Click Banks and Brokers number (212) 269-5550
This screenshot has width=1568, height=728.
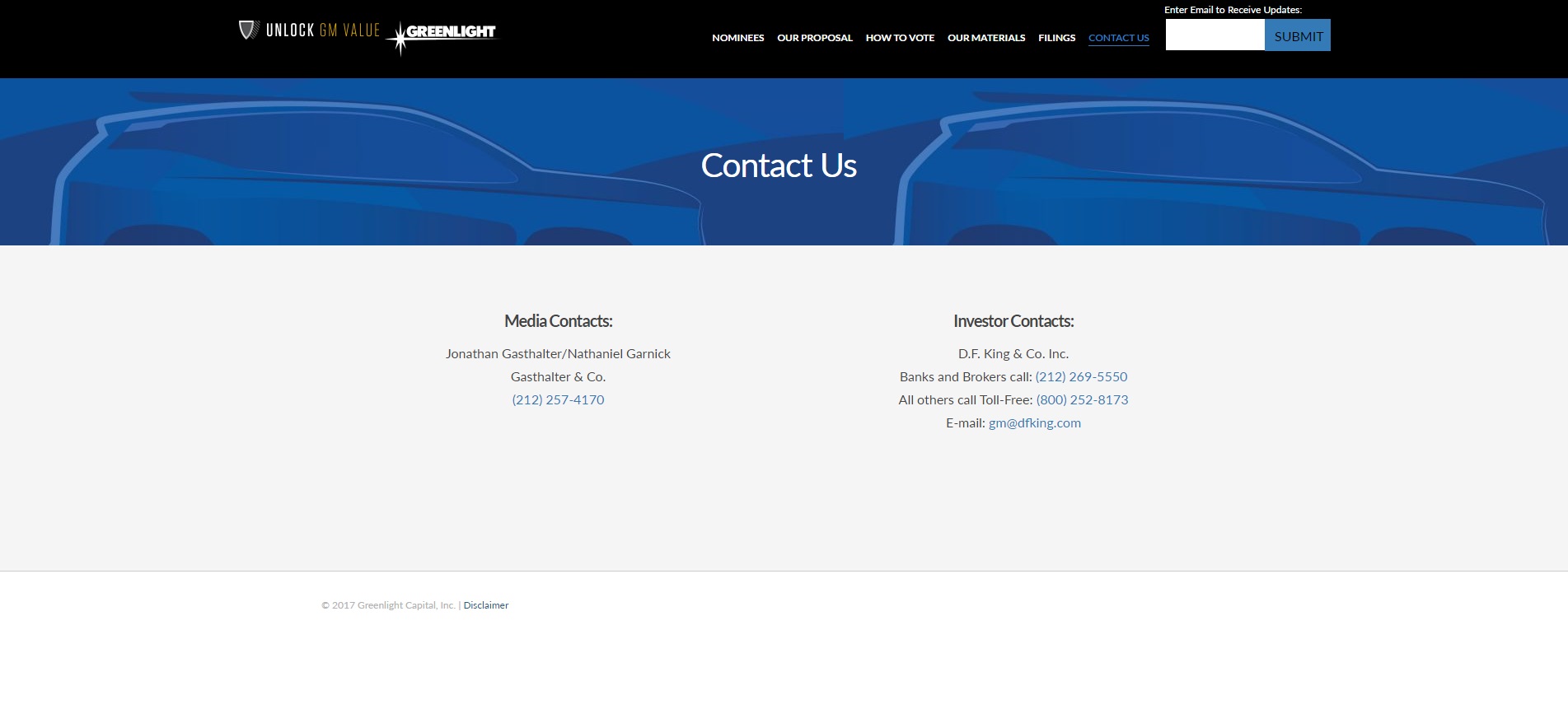1081,377
